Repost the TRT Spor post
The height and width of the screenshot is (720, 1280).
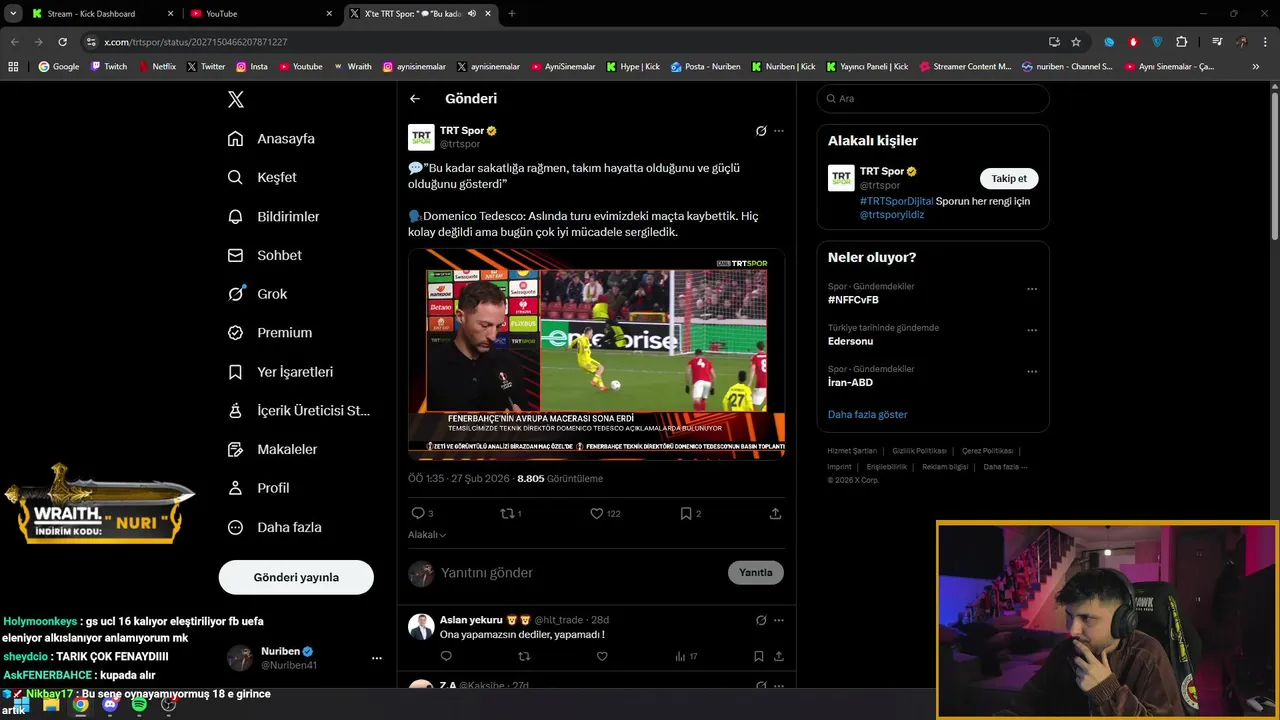pos(507,513)
